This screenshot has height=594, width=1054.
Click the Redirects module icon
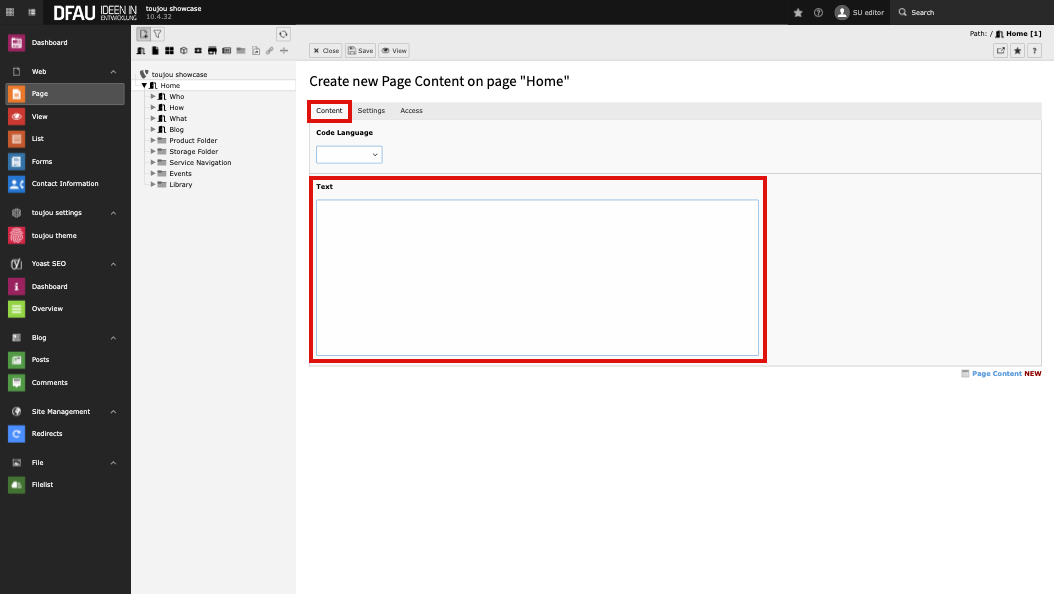16,434
